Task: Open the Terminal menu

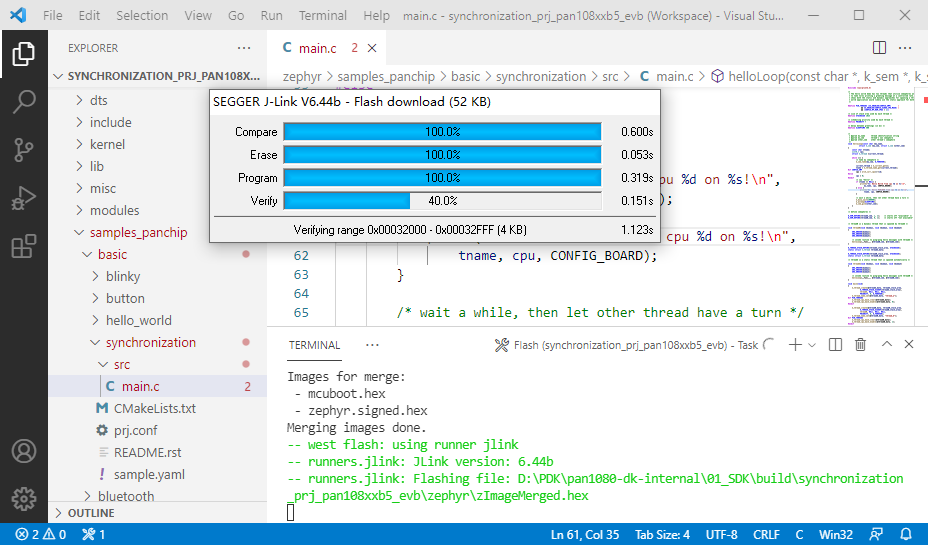Action: [x=323, y=15]
